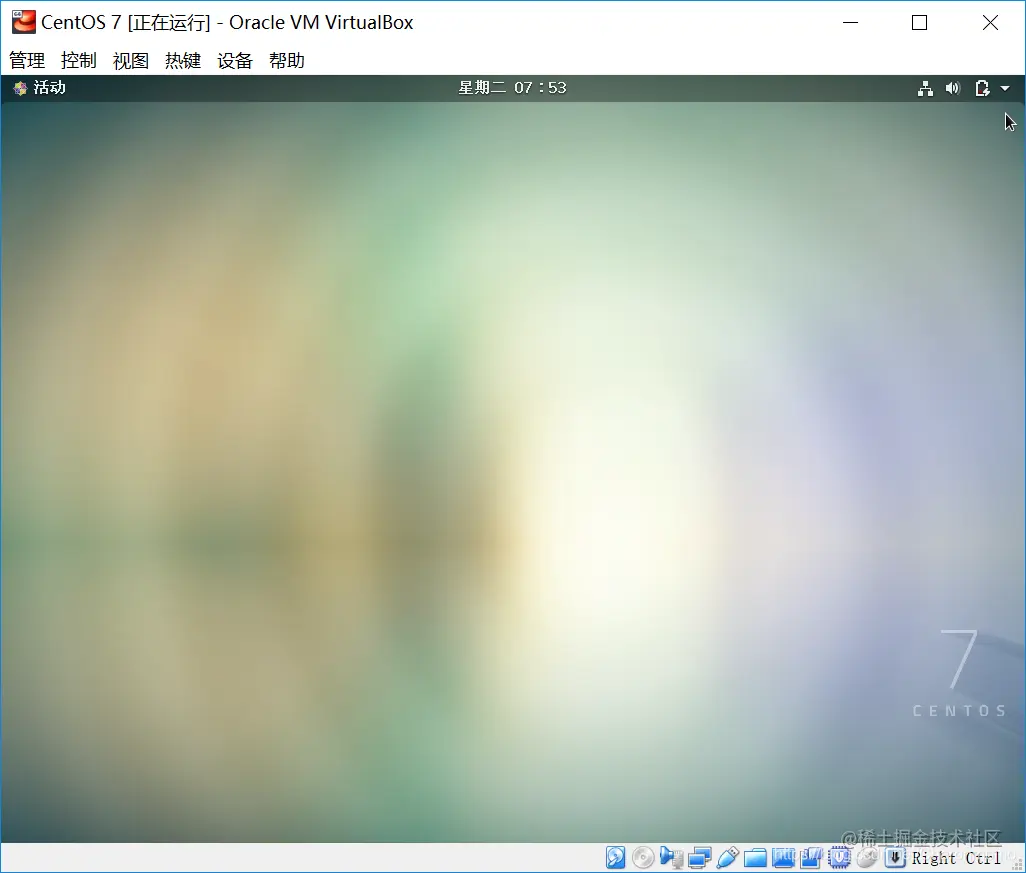Click the CPU virtualization chip icon
1026x873 pixels.
point(840,857)
